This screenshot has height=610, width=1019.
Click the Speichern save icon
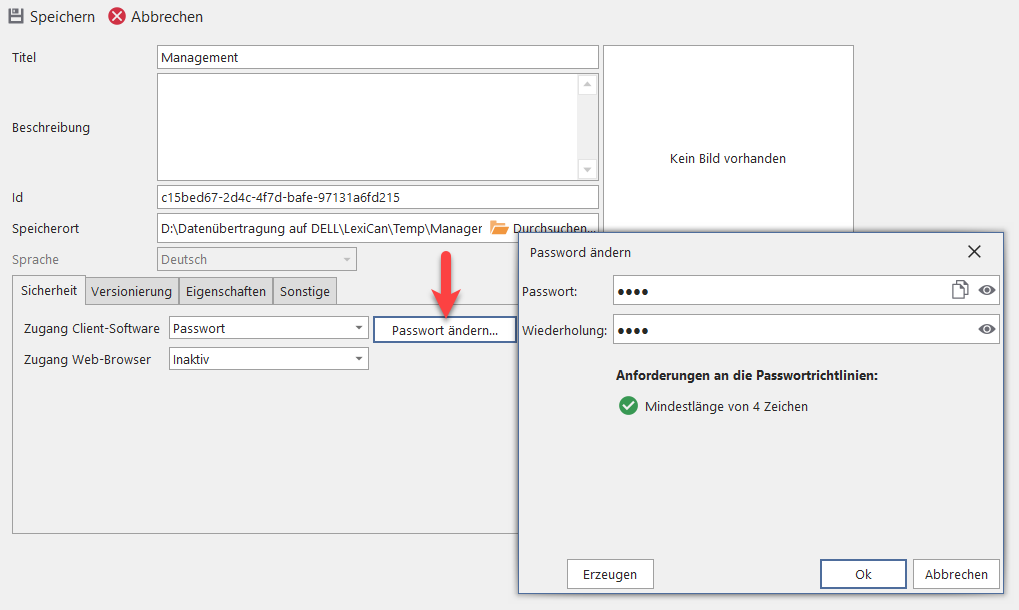[x=16, y=17]
